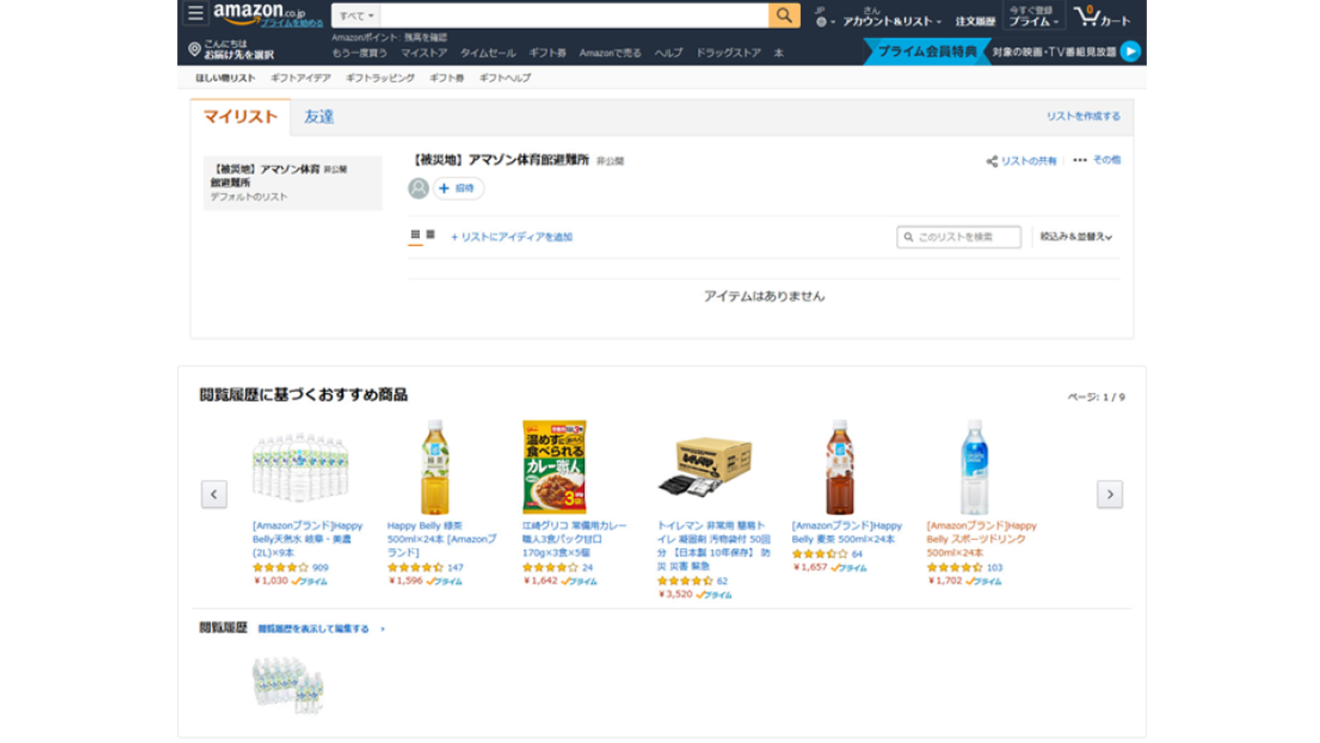Select the マイリスト tab
The image size is (1320, 743).
240,117
